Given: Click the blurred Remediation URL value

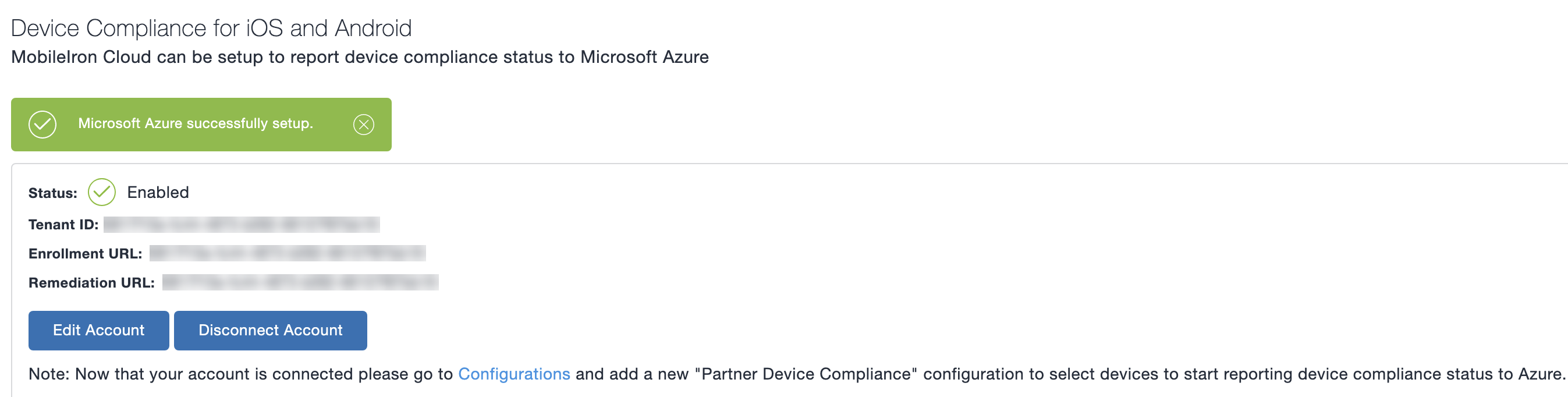Looking at the screenshot, I should 300,282.
